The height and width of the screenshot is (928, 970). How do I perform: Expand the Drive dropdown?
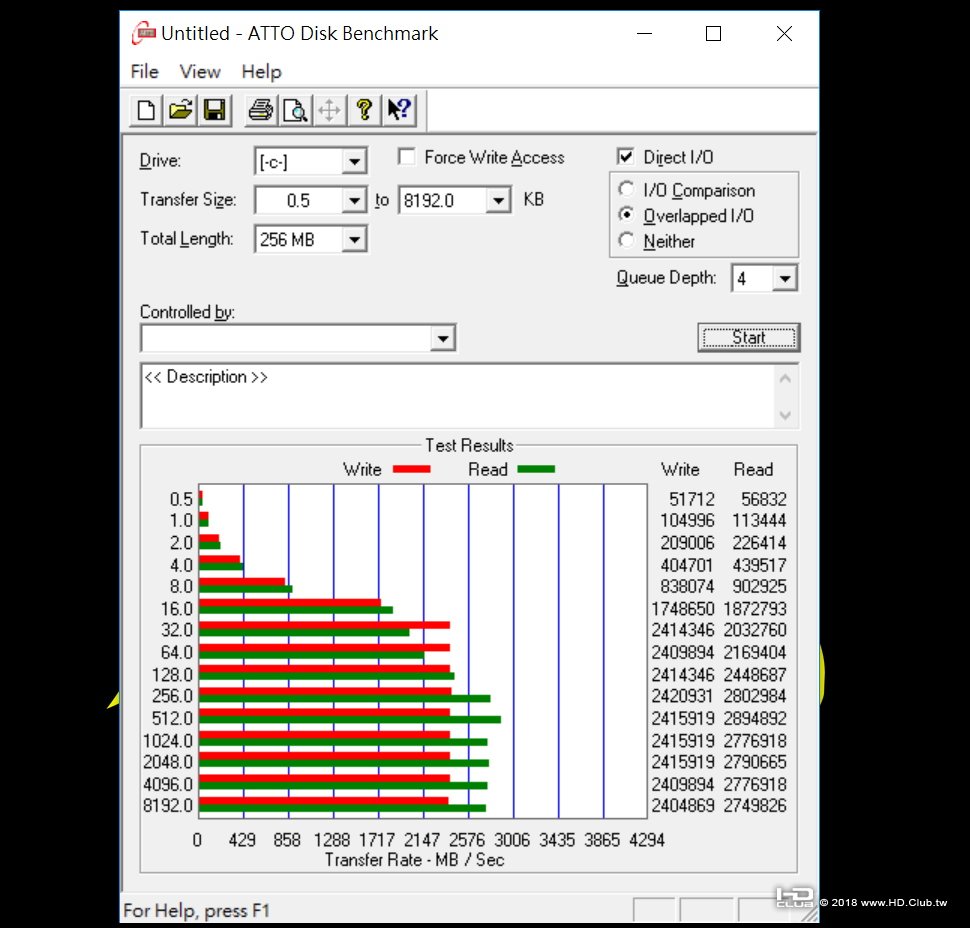pos(354,162)
